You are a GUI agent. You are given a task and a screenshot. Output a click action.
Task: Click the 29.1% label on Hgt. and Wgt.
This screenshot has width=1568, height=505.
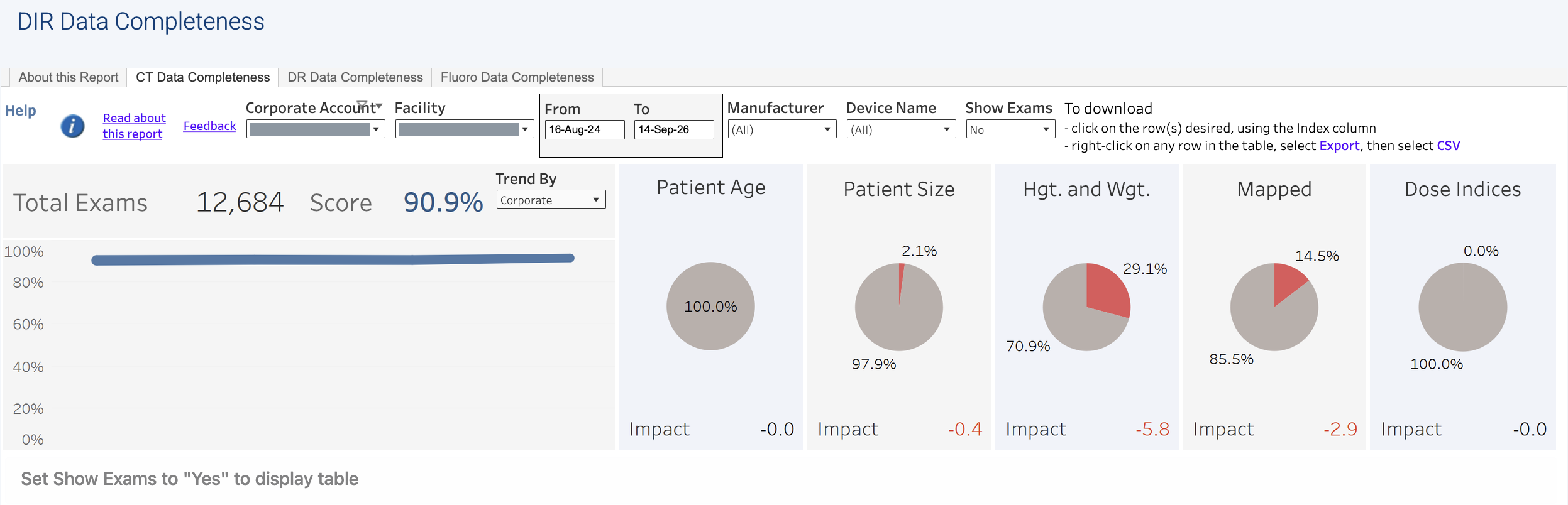(1145, 269)
